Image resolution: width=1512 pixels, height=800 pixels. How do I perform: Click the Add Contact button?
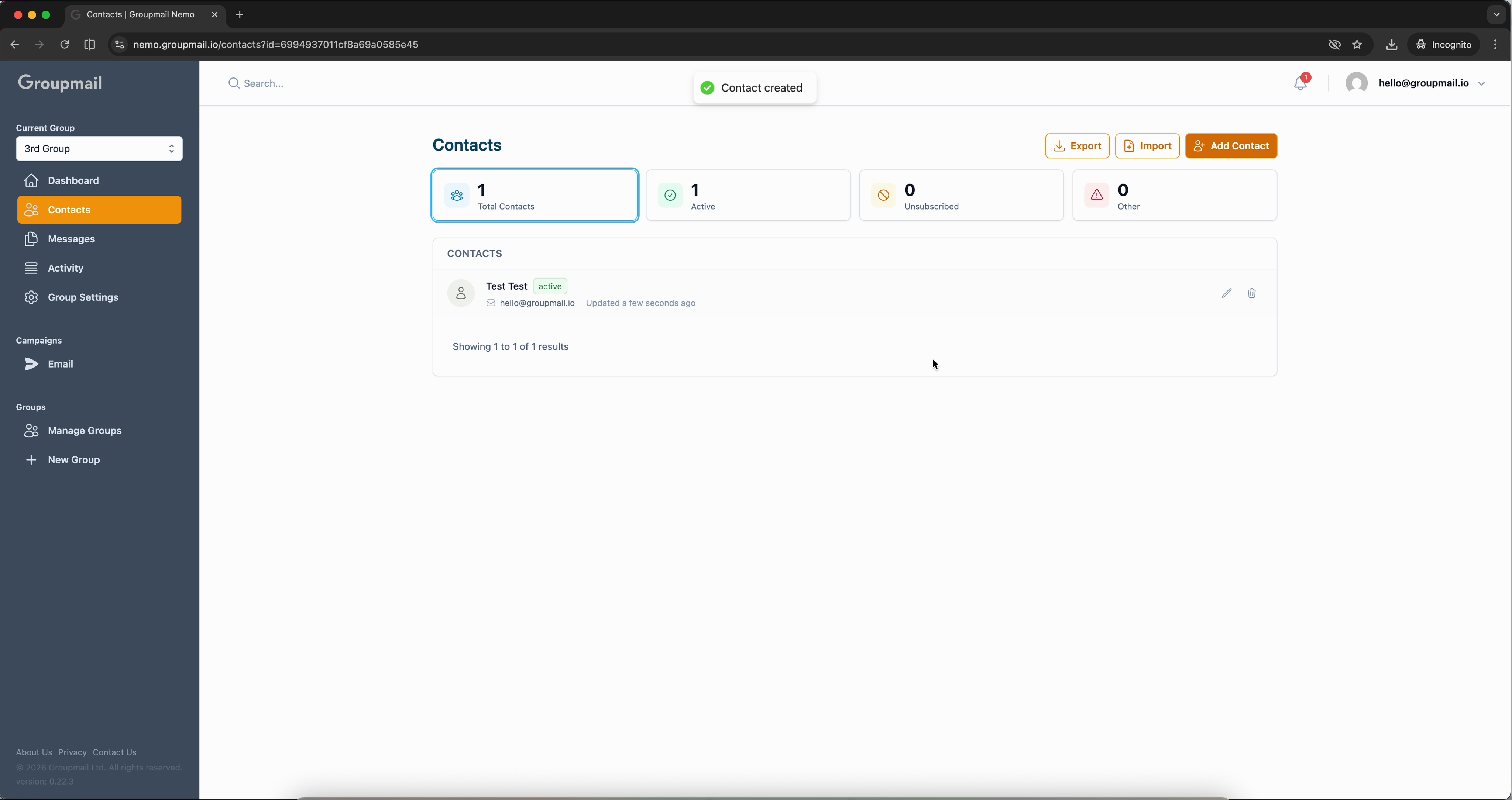(1231, 145)
